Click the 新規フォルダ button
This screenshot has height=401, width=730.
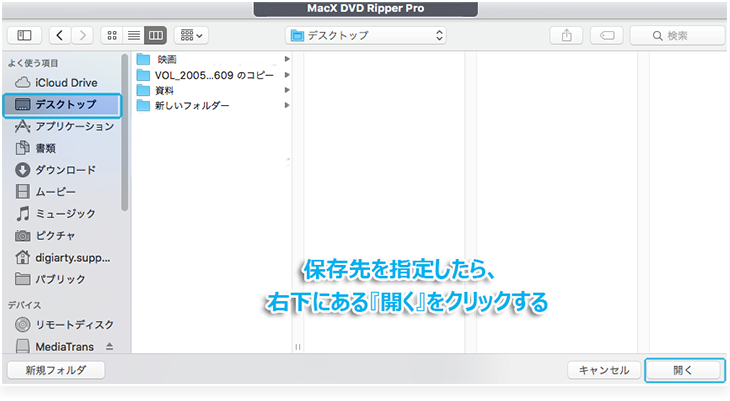[56, 370]
